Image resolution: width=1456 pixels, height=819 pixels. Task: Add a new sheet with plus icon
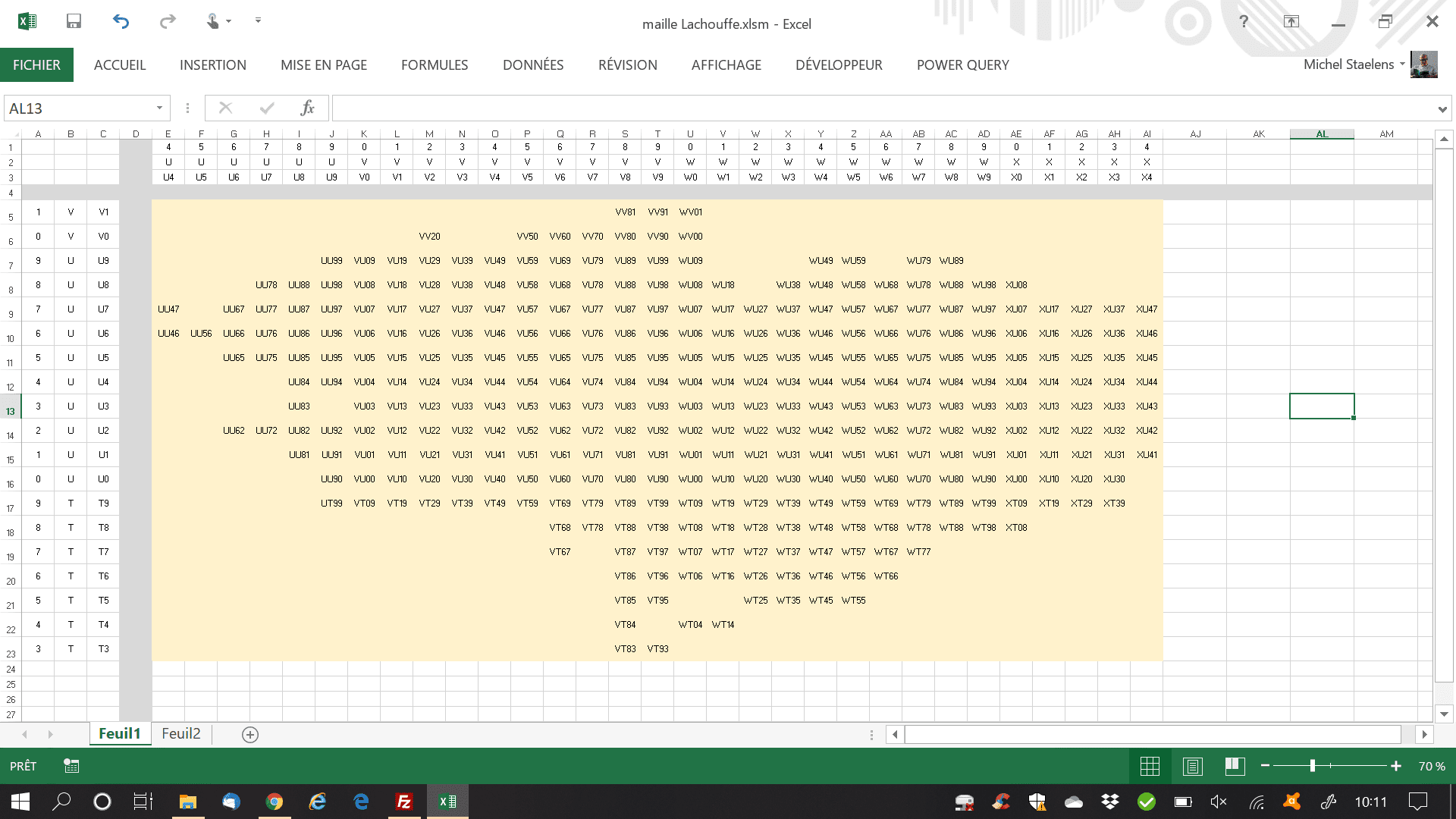(x=250, y=734)
